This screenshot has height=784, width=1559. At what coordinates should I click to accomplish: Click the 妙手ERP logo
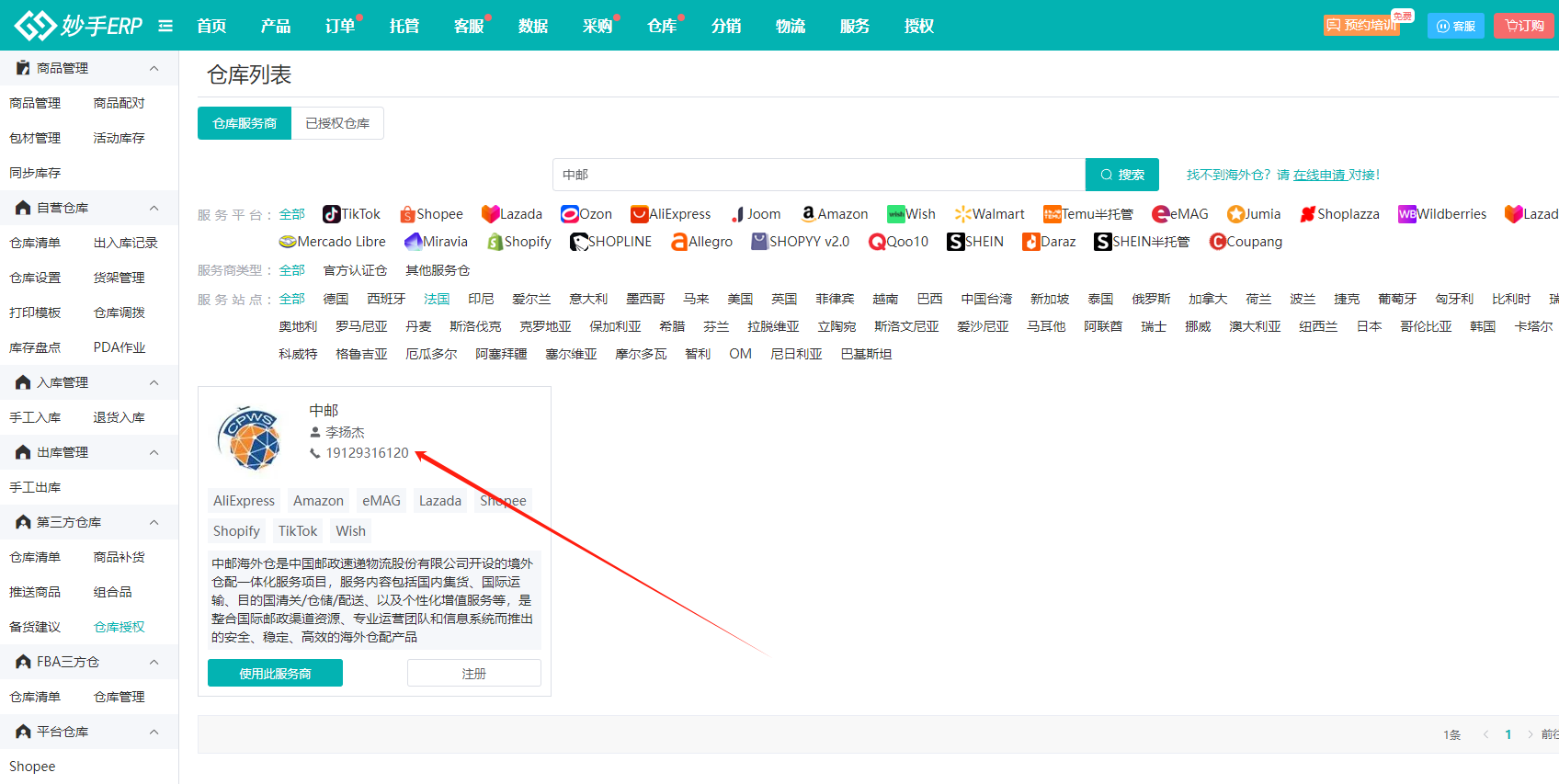[x=78, y=25]
